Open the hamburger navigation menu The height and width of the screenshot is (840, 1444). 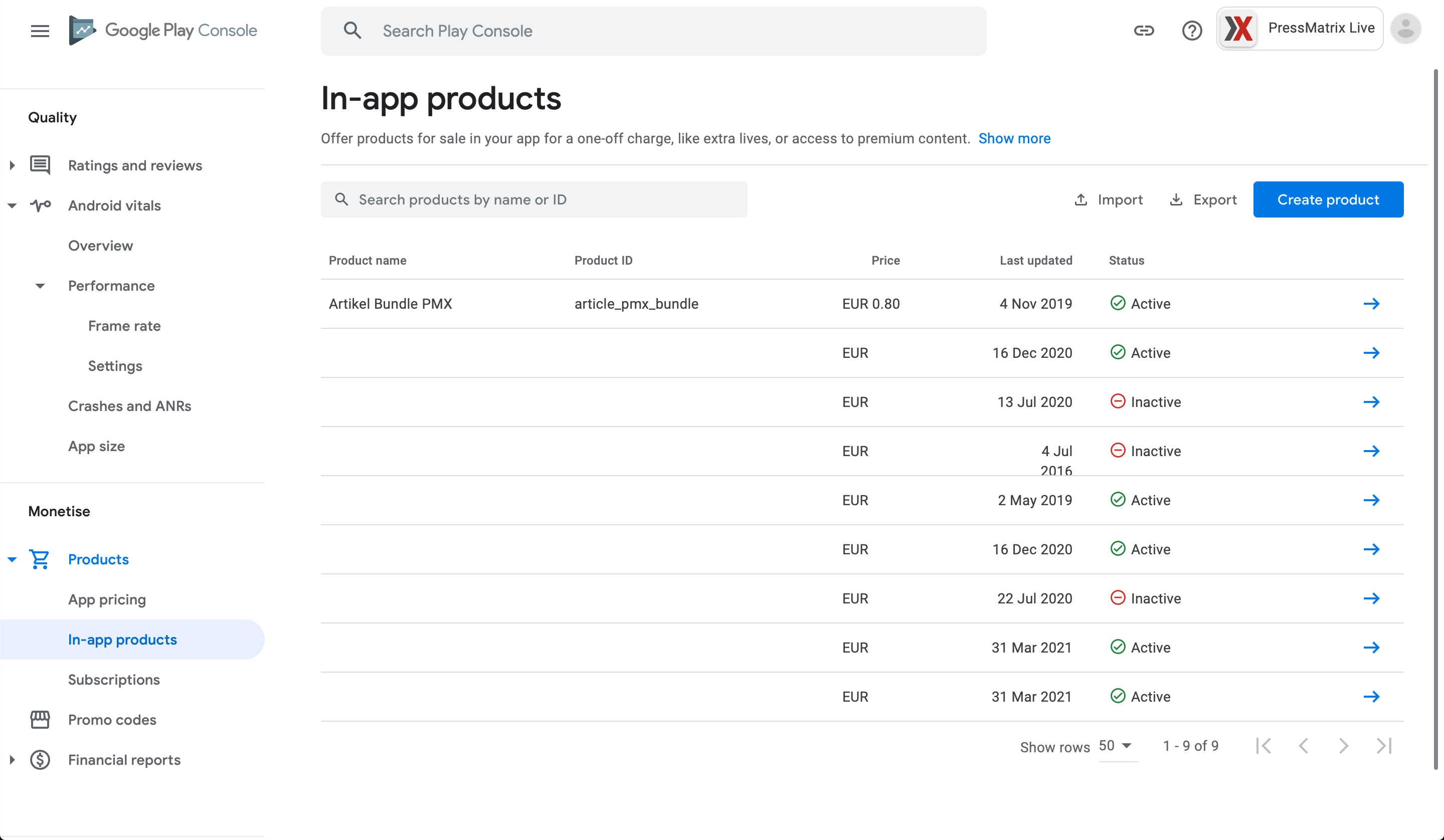[40, 31]
